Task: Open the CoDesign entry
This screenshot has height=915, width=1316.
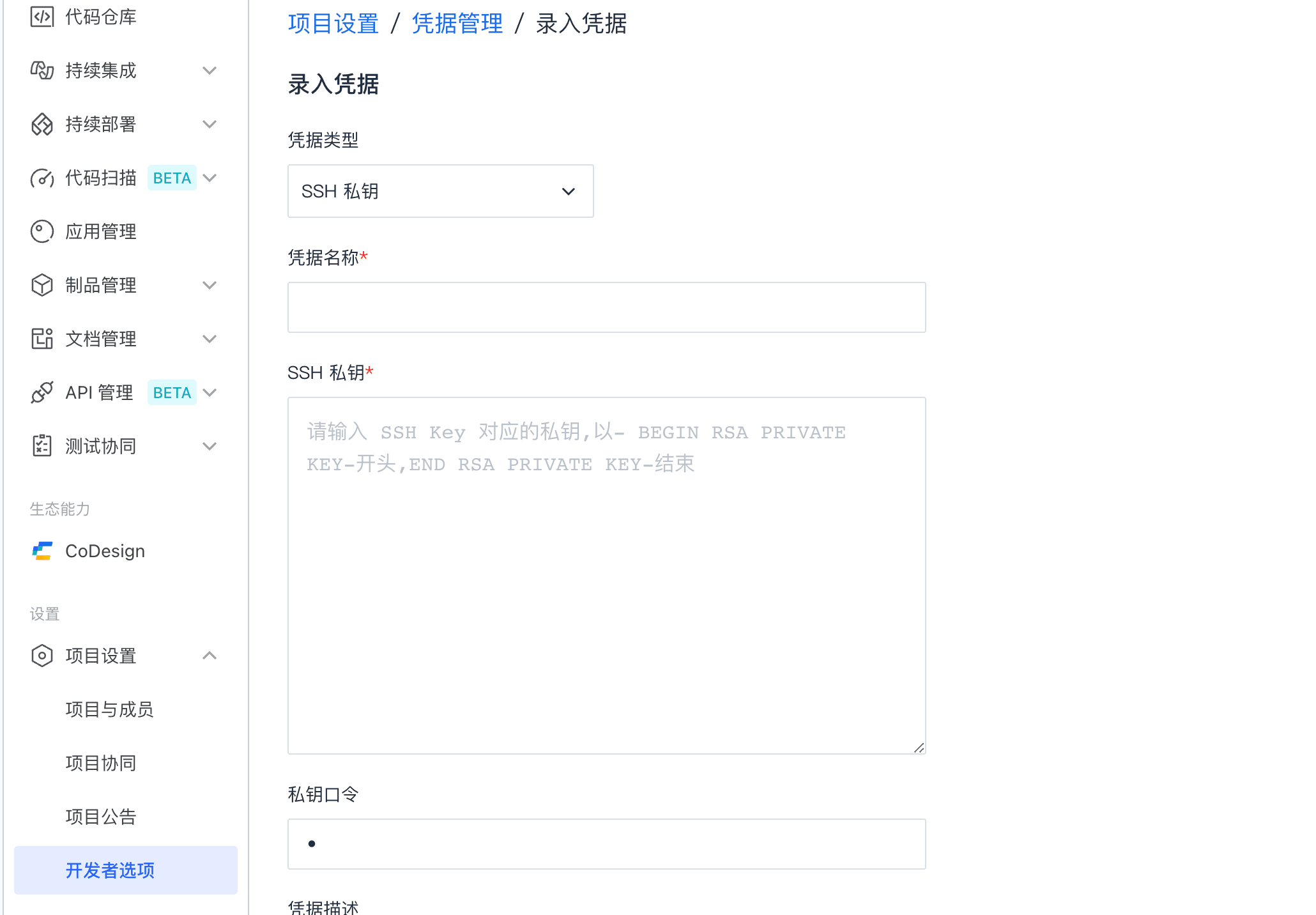Action: click(105, 551)
